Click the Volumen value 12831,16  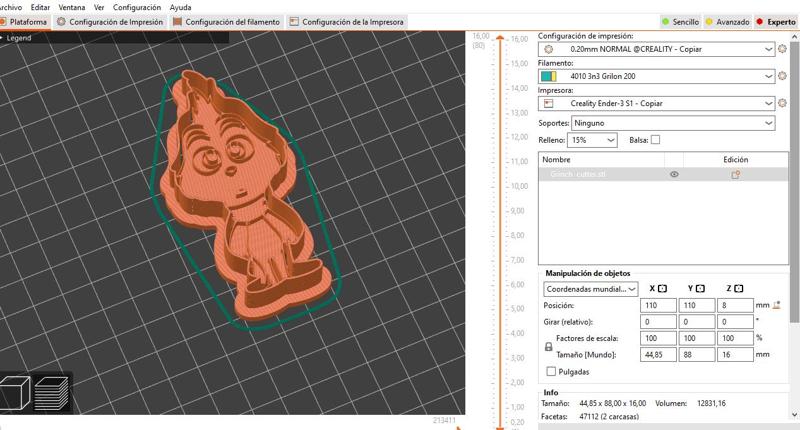pyautogui.click(x=711, y=403)
